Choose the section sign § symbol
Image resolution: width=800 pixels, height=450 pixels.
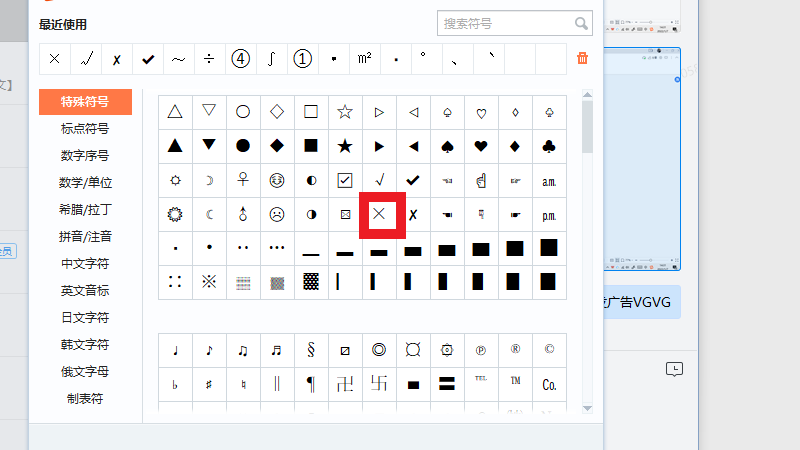pyautogui.click(x=311, y=350)
